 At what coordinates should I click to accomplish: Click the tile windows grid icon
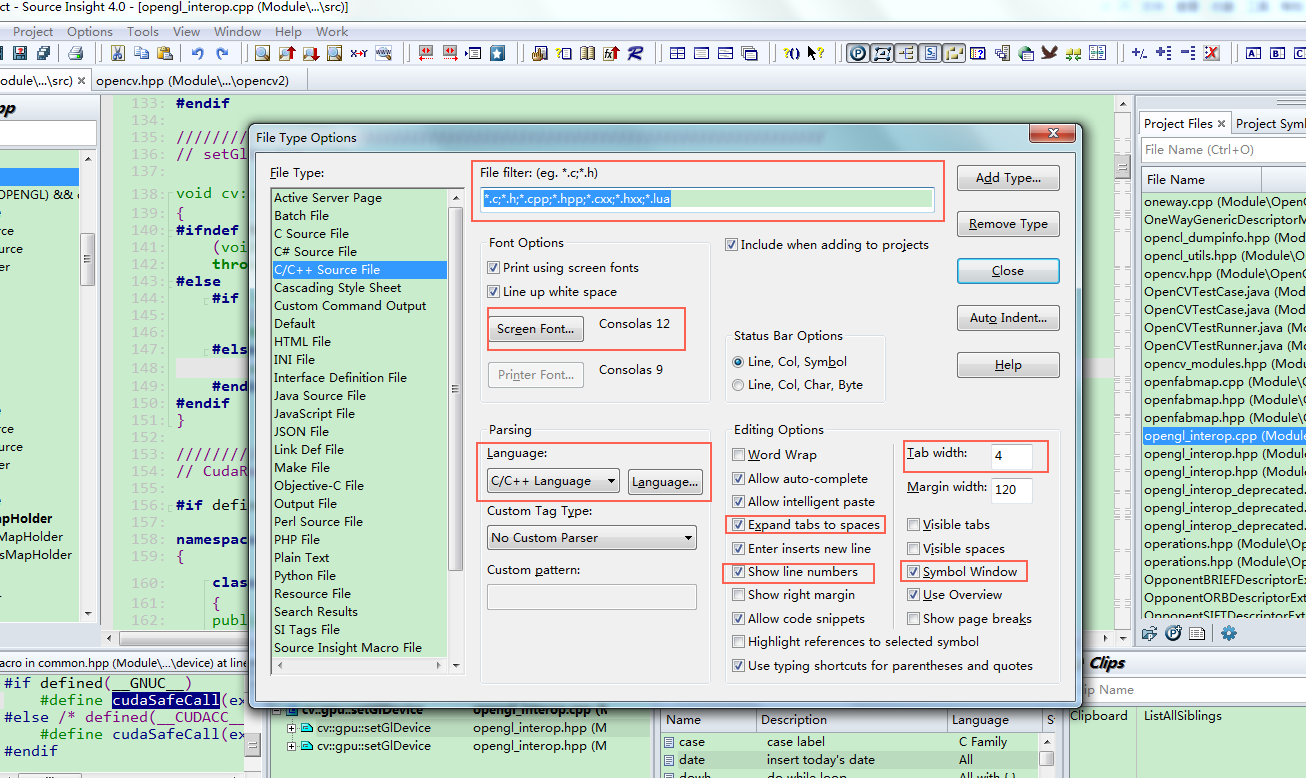pyautogui.click(x=677, y=53)
